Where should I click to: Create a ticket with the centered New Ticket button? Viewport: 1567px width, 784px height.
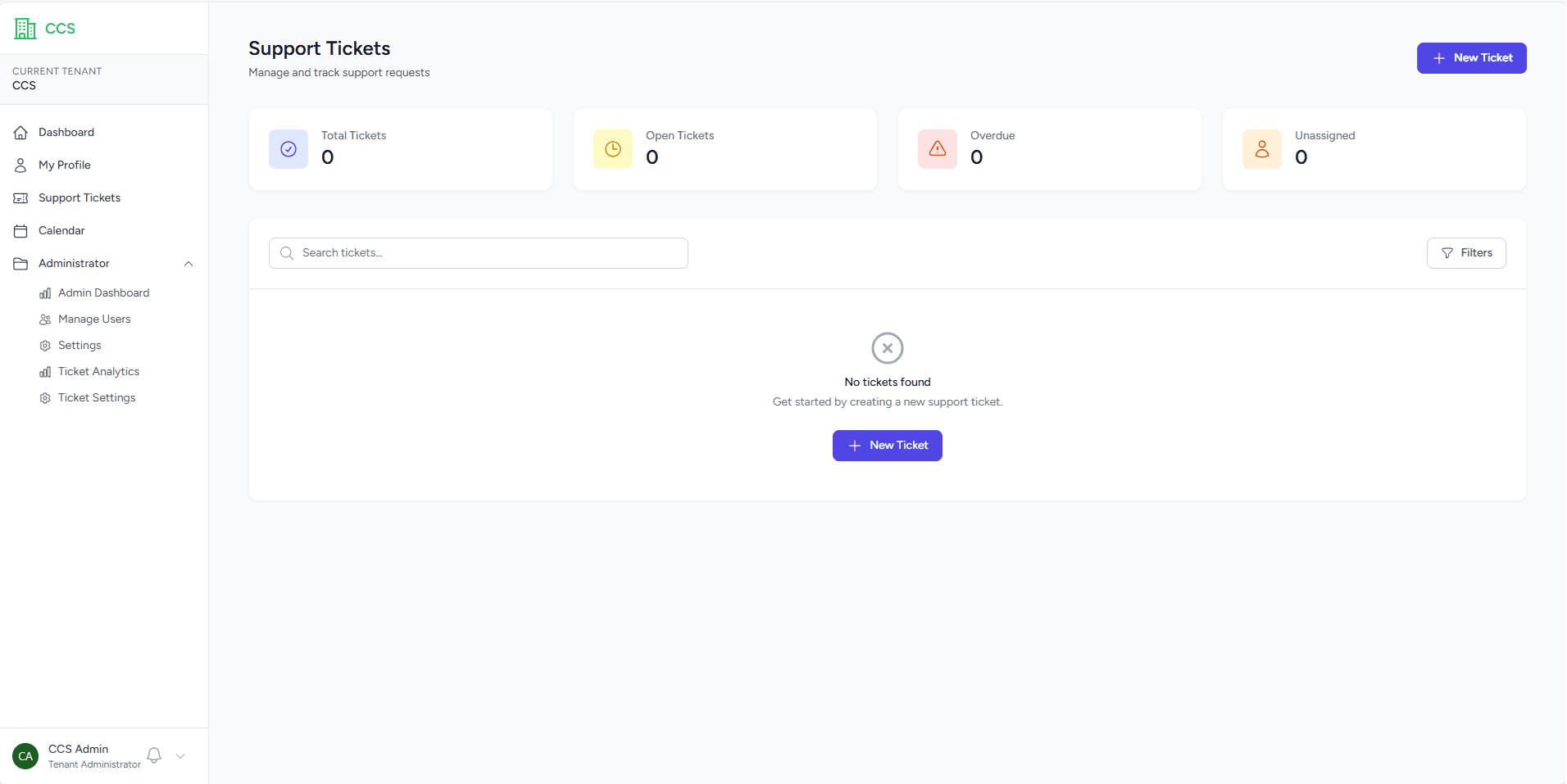click(x=887, y=445)
